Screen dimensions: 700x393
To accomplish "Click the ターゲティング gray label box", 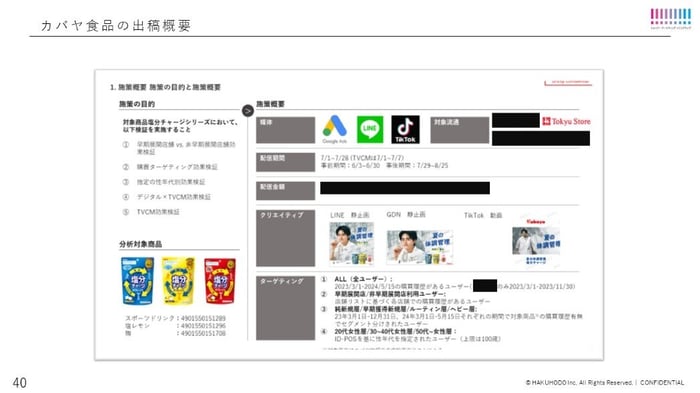I will coord(285,308).
